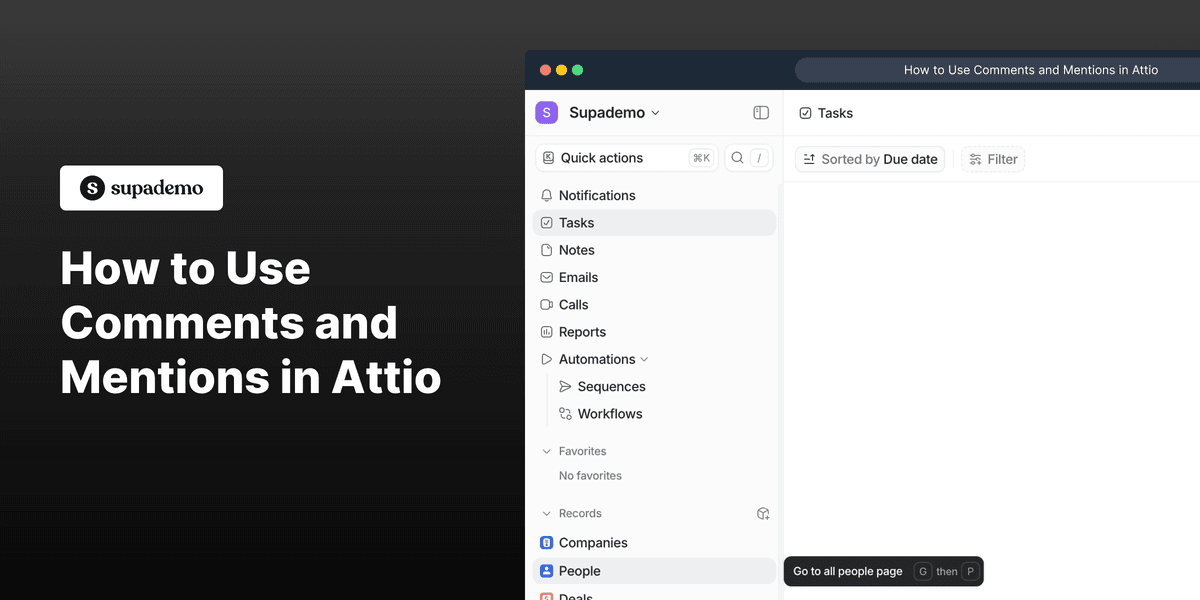Click the search magnifier icon

[x=736, y=157]
